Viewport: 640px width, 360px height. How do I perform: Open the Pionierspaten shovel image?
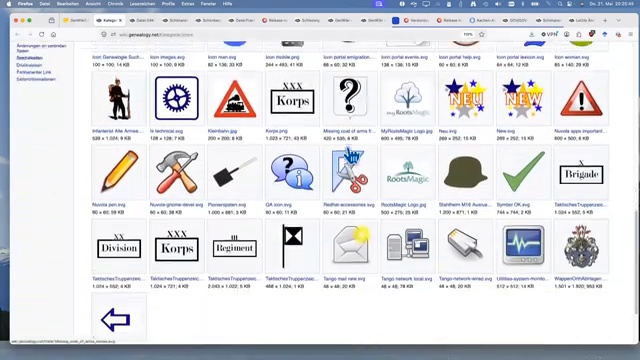235,172
